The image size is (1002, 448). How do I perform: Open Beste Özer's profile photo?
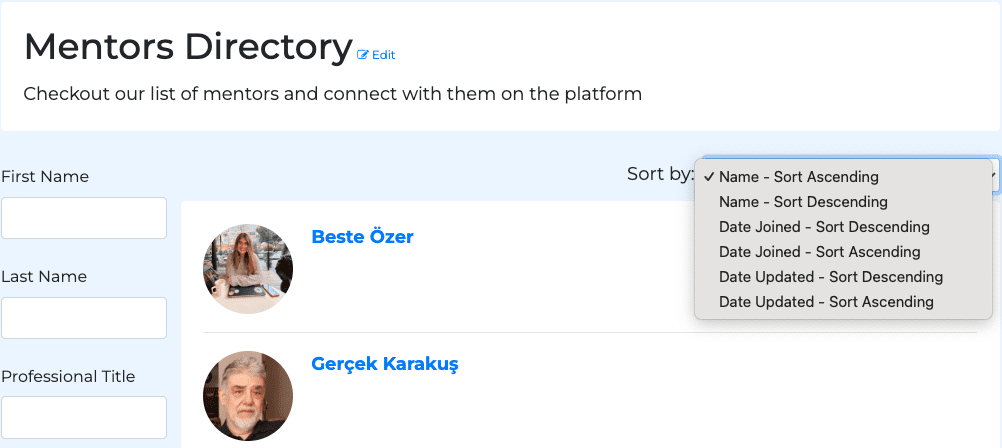(248, 269)
